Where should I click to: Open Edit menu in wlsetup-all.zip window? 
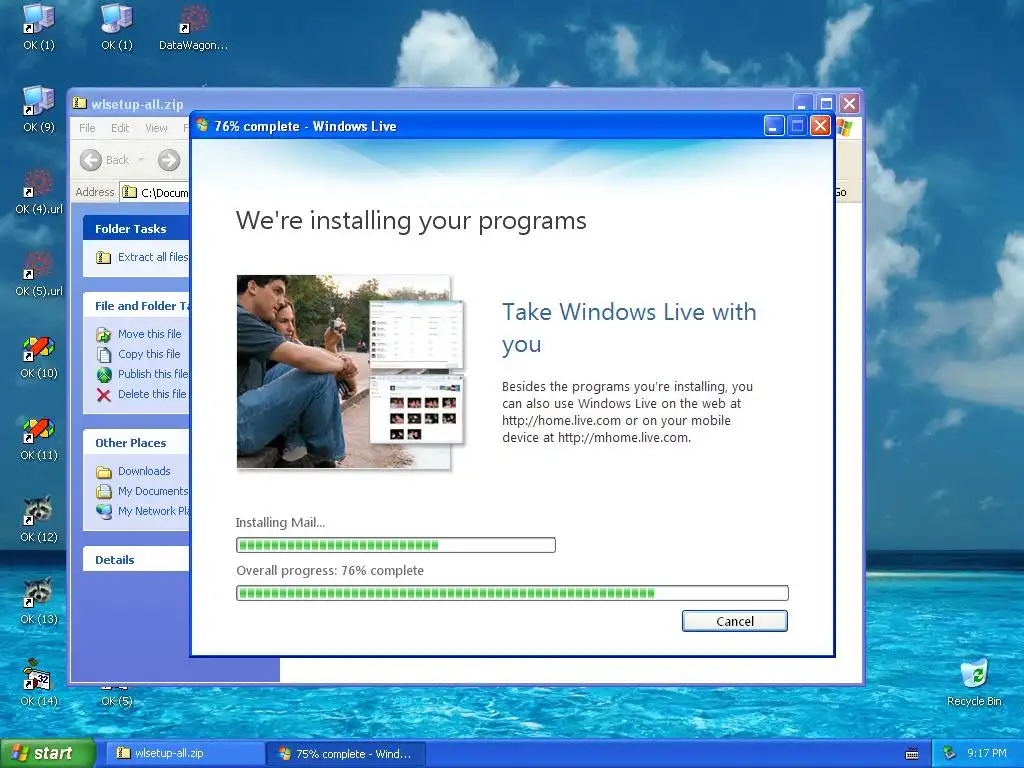120,128
